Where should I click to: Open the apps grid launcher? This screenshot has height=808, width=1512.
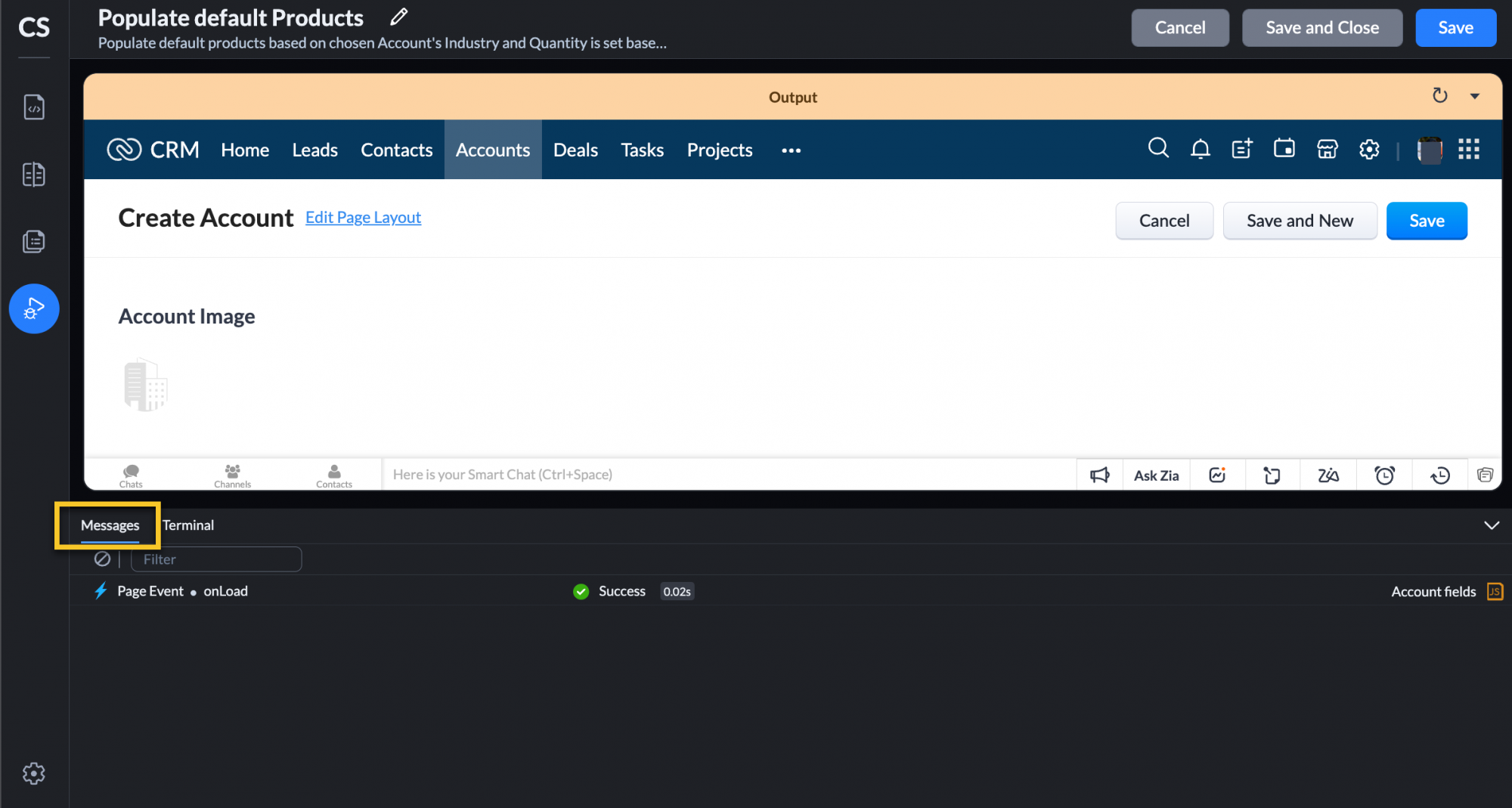click(x=1469, y=149)
